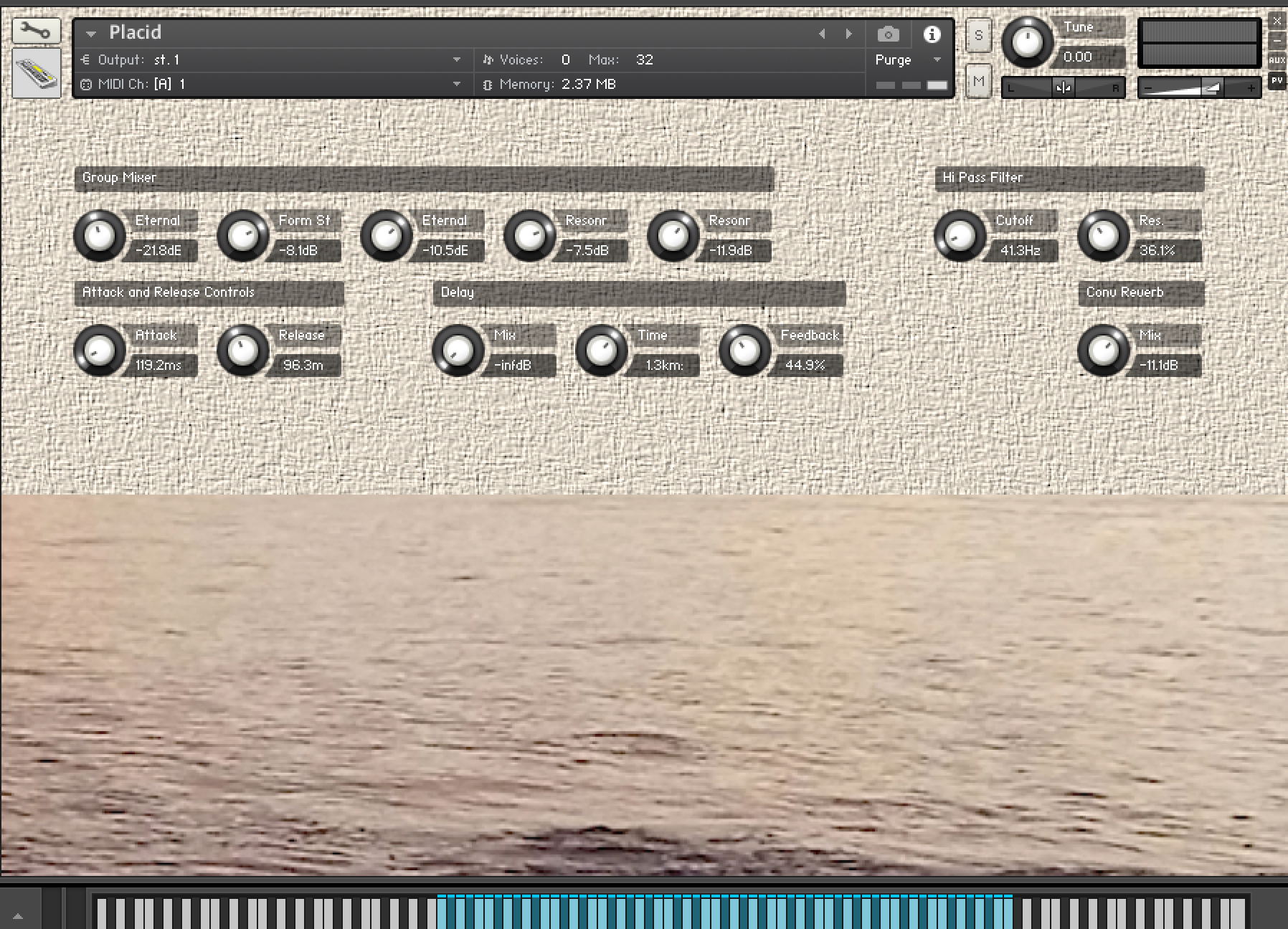Screen dimensions: 1288x929
Task: Click the Tune knob
Action: pyautogui.click(x=1027, y=42)
